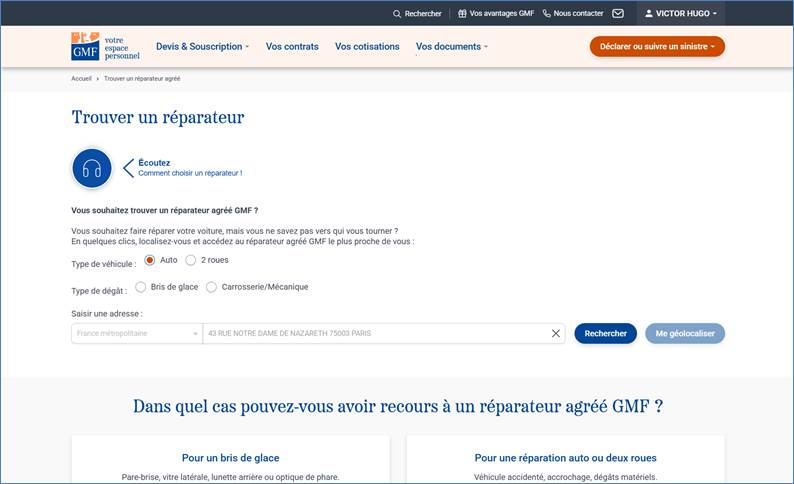
Task: Click the headphones audio icon
Action: pyautogui.click(x=92, y=168)
